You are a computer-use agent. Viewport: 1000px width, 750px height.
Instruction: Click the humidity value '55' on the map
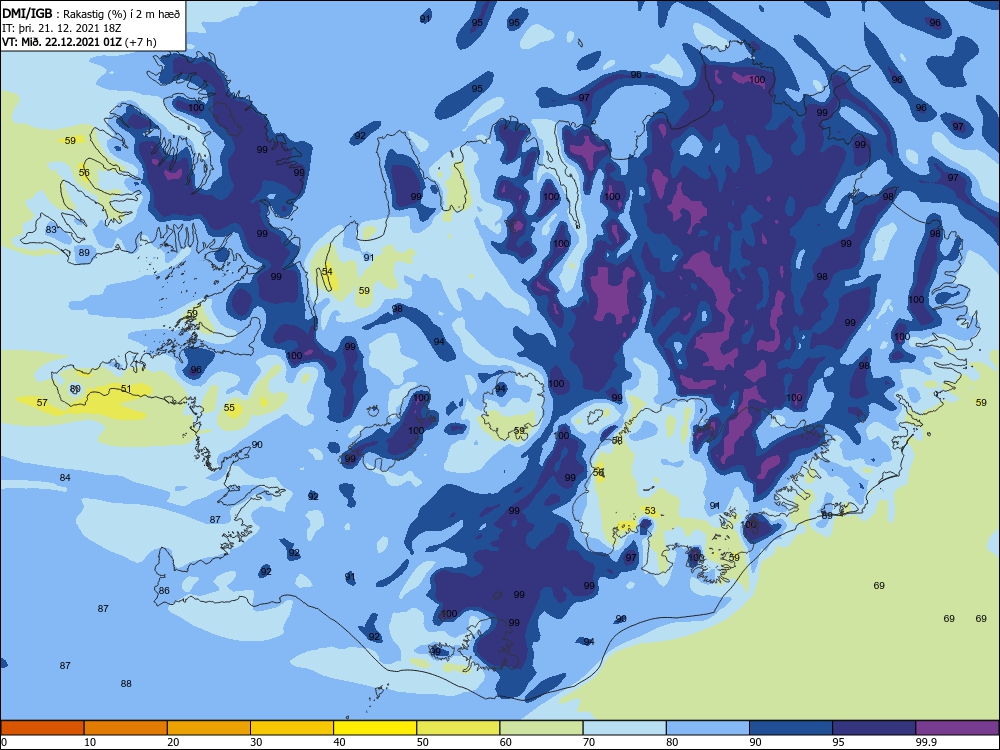pos(229,408)
